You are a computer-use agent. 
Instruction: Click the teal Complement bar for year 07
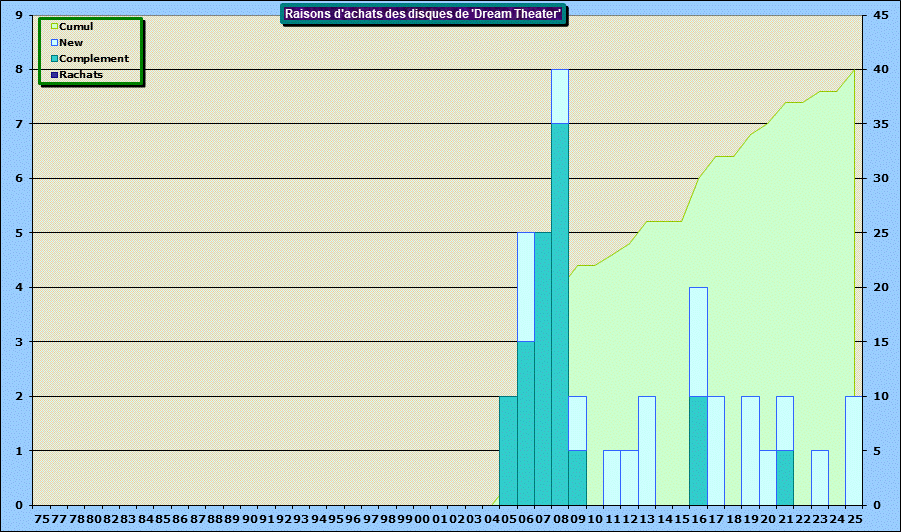tap(543, 368)
